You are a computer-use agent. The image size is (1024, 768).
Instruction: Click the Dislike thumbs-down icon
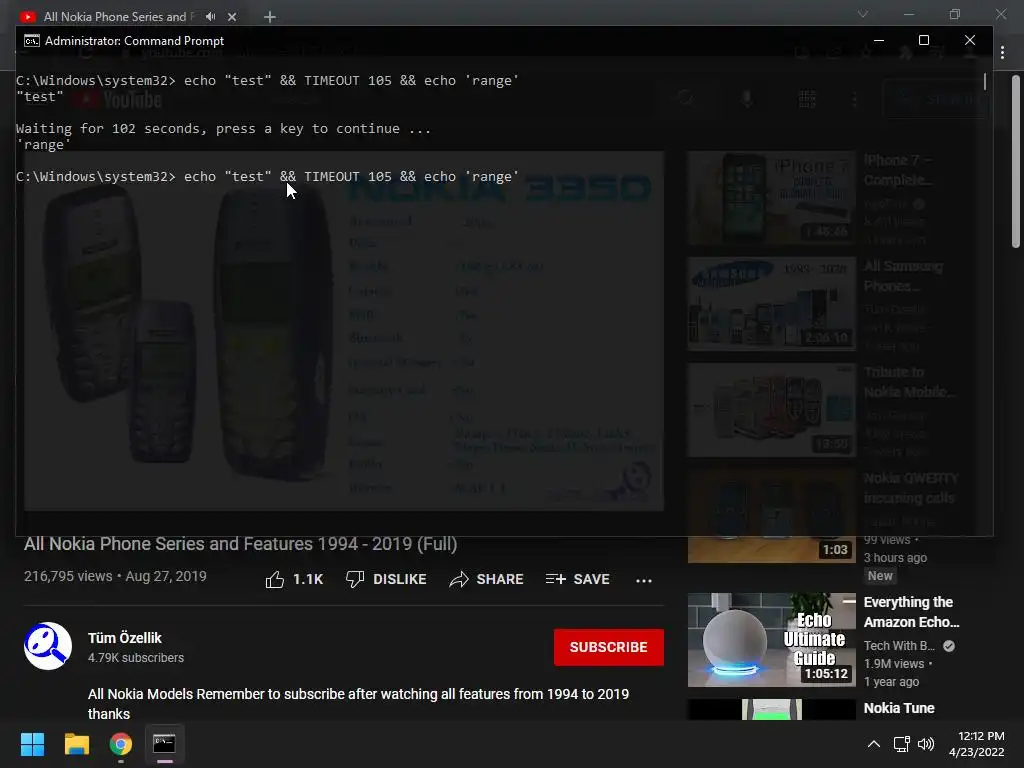355,579
